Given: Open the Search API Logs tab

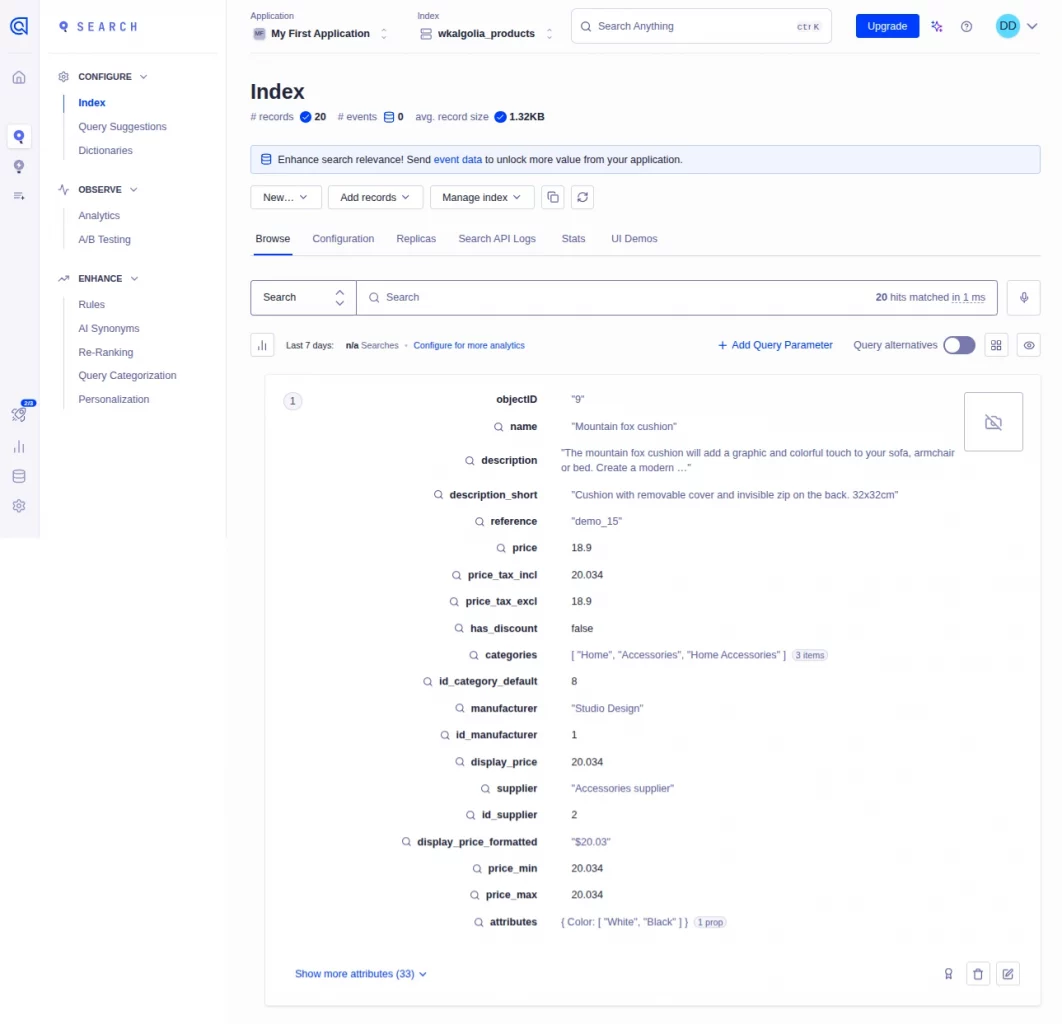Looking at the screenshot, I should click(497, 239).
